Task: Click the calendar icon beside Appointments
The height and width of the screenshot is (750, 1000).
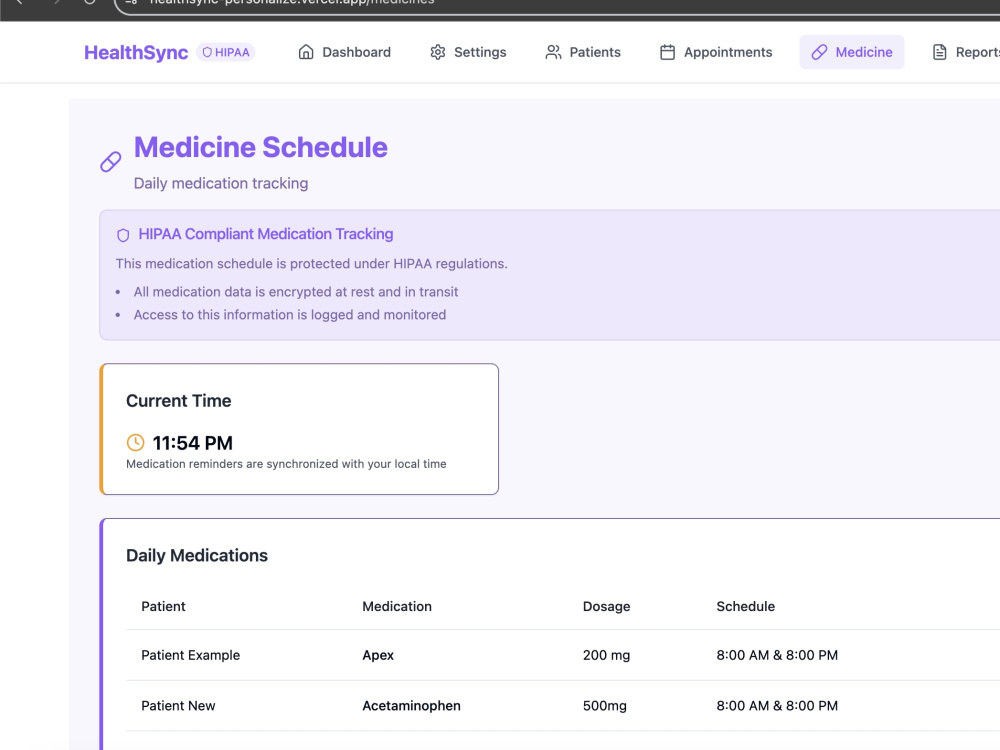Action: pos(667,52)
